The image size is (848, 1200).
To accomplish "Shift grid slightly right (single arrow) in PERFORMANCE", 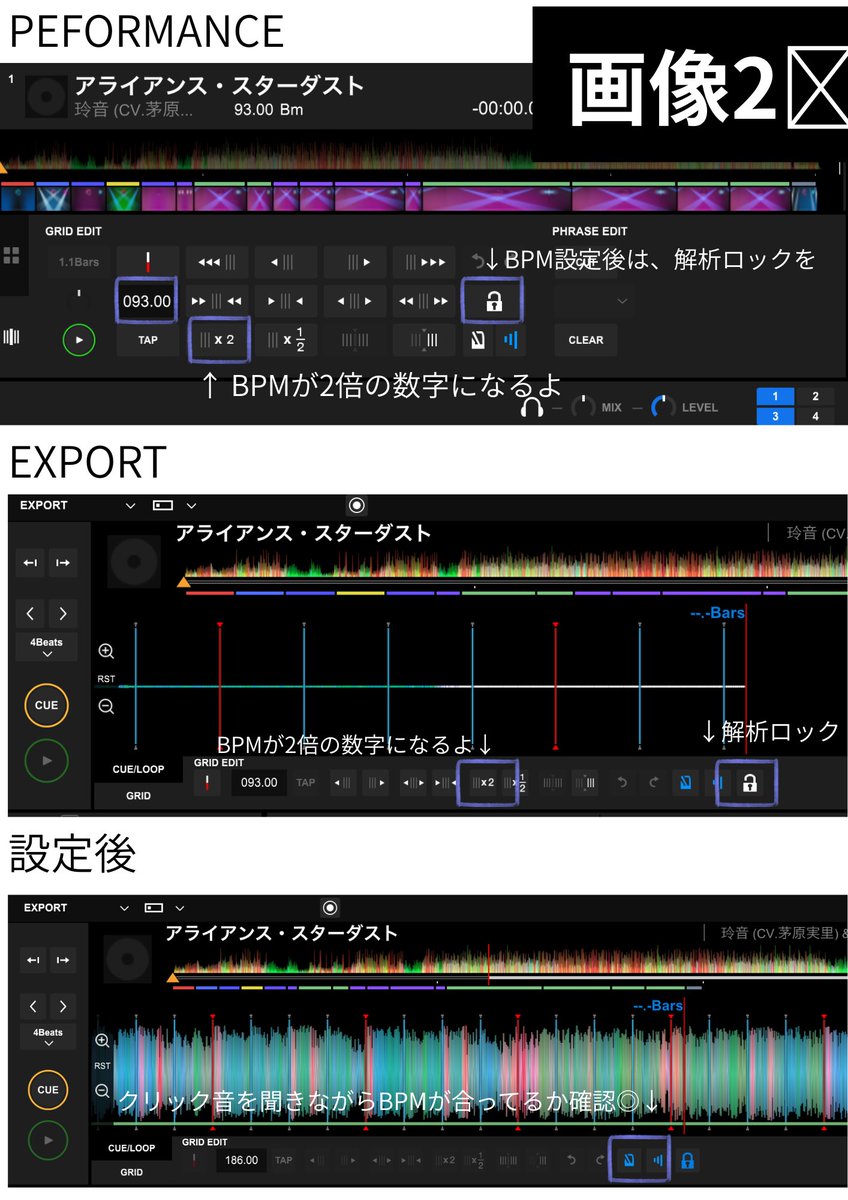I will pos(355,262).
